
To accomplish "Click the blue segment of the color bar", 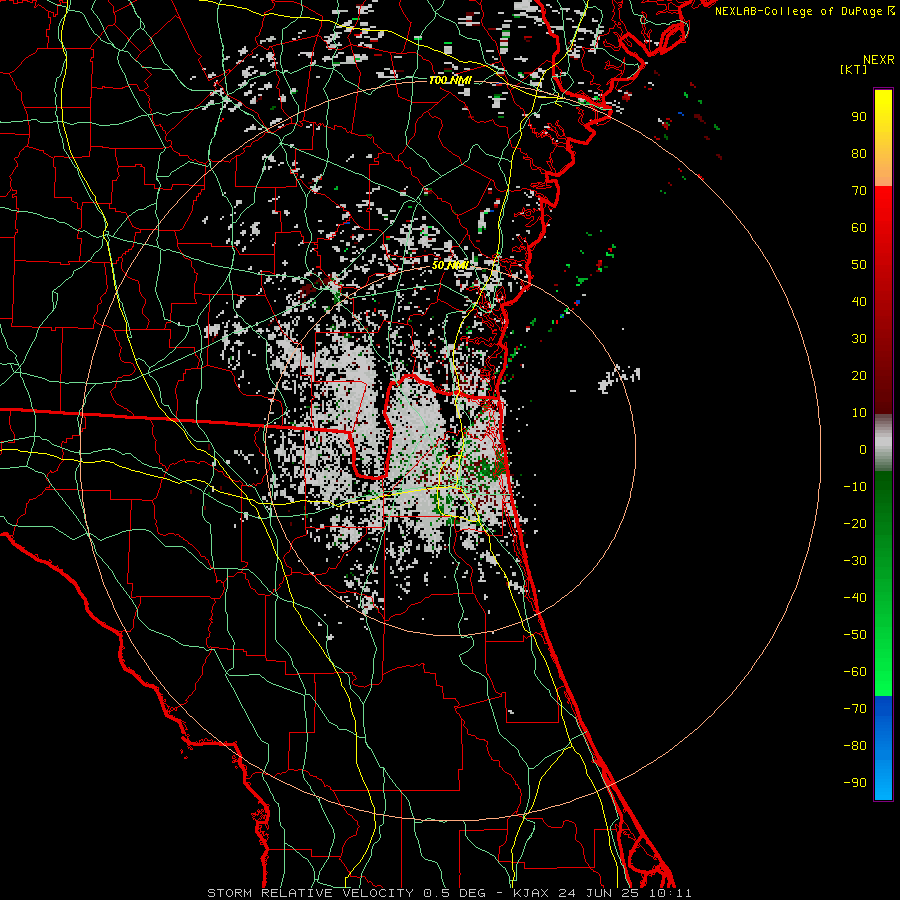I will tap(883, 748).
